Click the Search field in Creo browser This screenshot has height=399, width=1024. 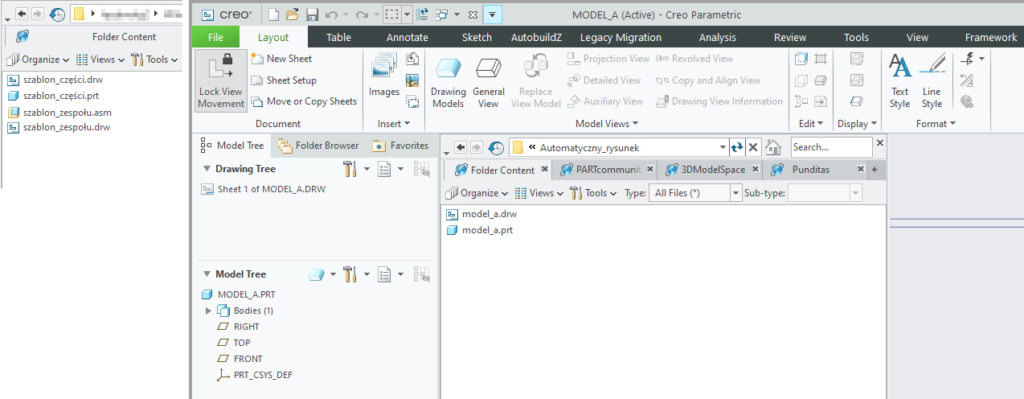coord(831,147)
